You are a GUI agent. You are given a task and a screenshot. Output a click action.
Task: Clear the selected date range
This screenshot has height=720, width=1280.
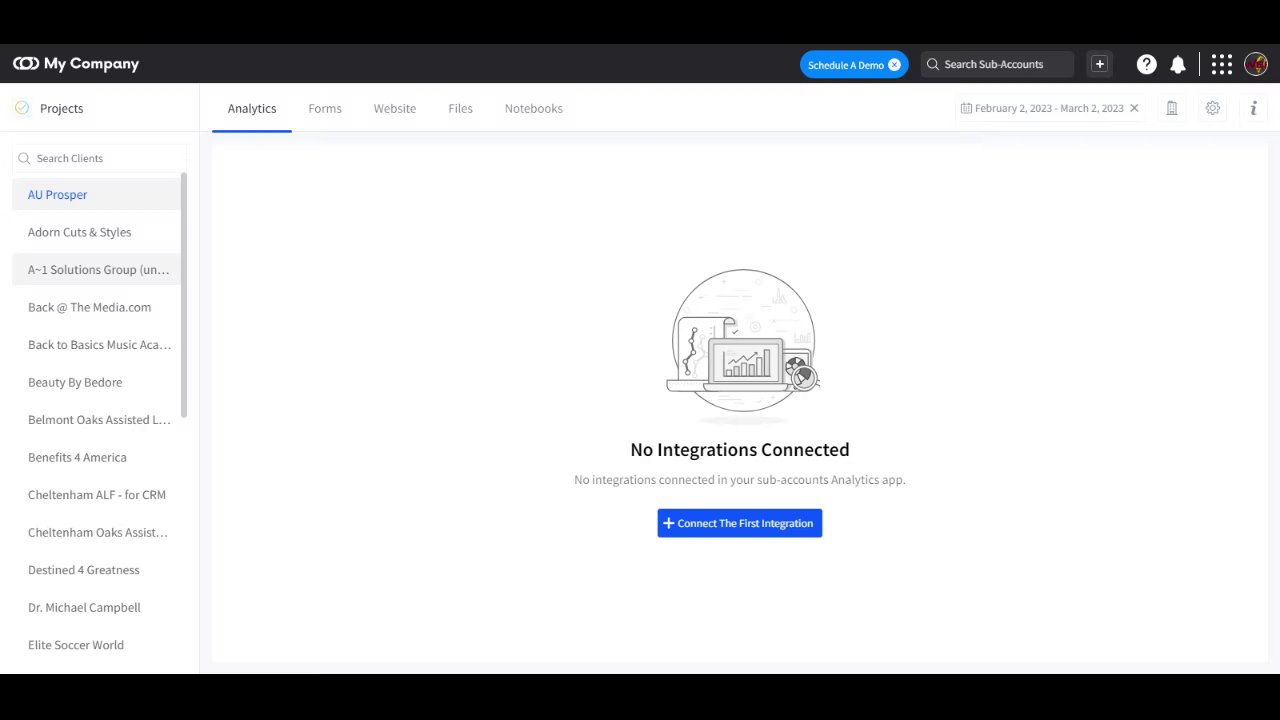[1134, 108]
